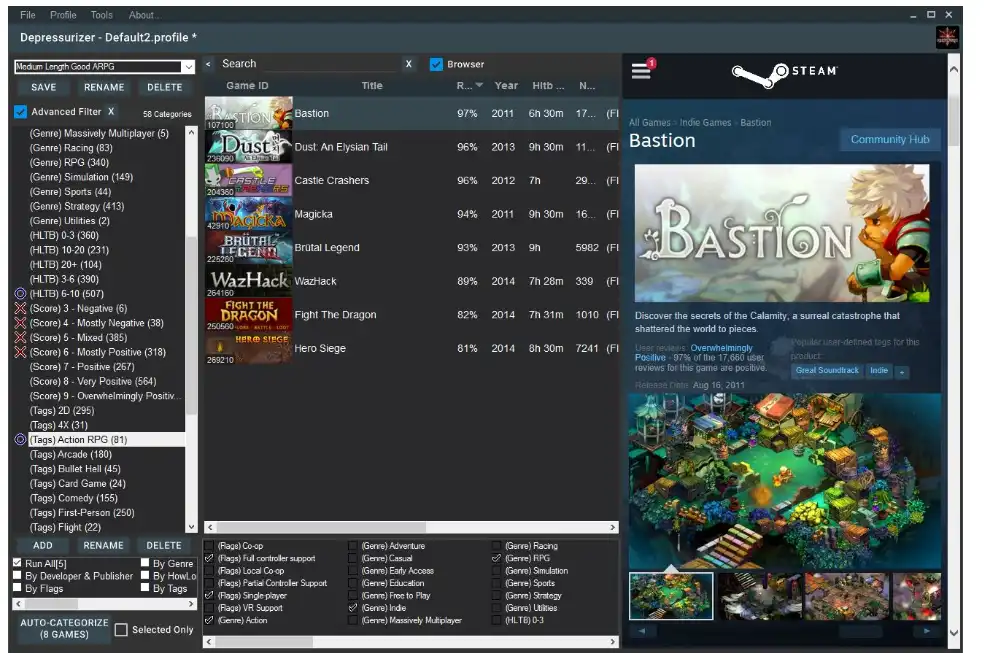Collapse panel with the arrow left of Search
The height and width of the screenshot is (653, 984).
(208, 64)
